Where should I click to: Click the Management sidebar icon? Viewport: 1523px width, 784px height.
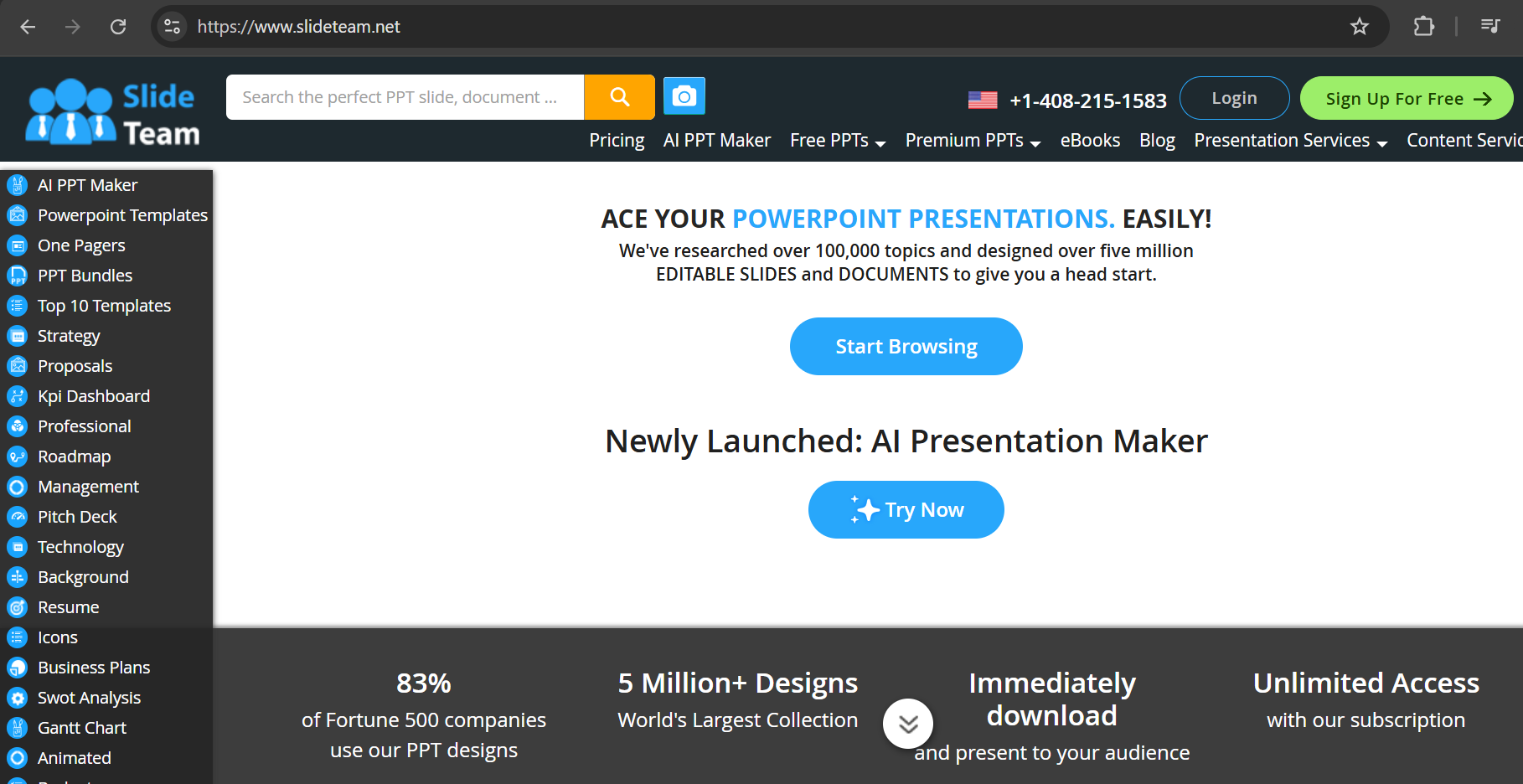18,487
